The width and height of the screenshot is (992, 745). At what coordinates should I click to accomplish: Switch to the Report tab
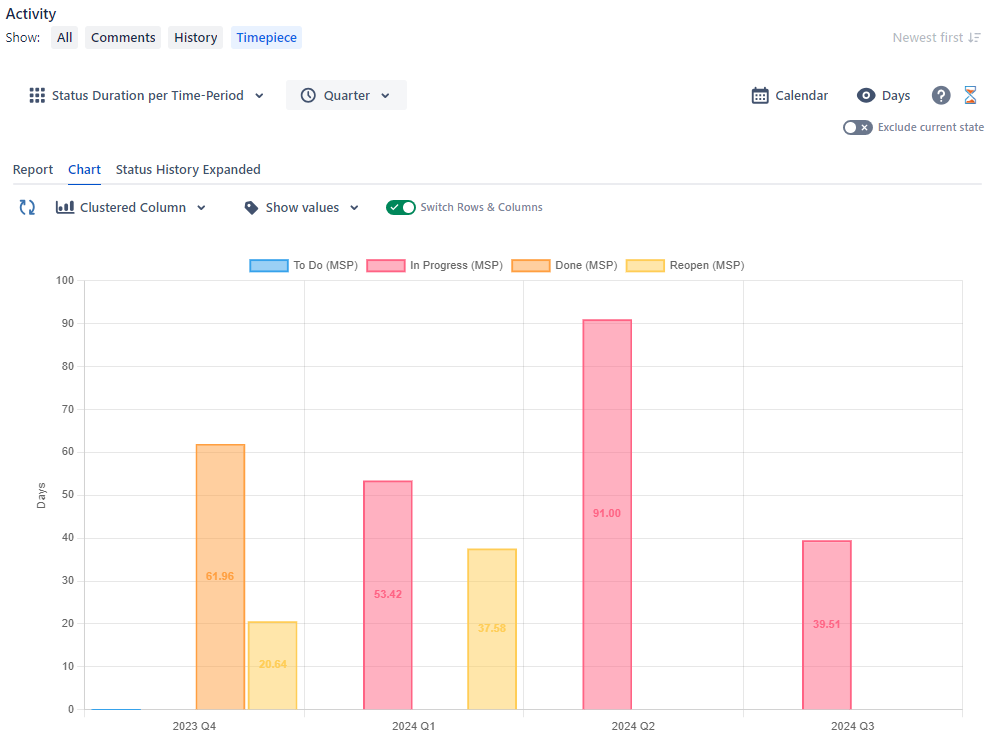click(x=32, y=169)
